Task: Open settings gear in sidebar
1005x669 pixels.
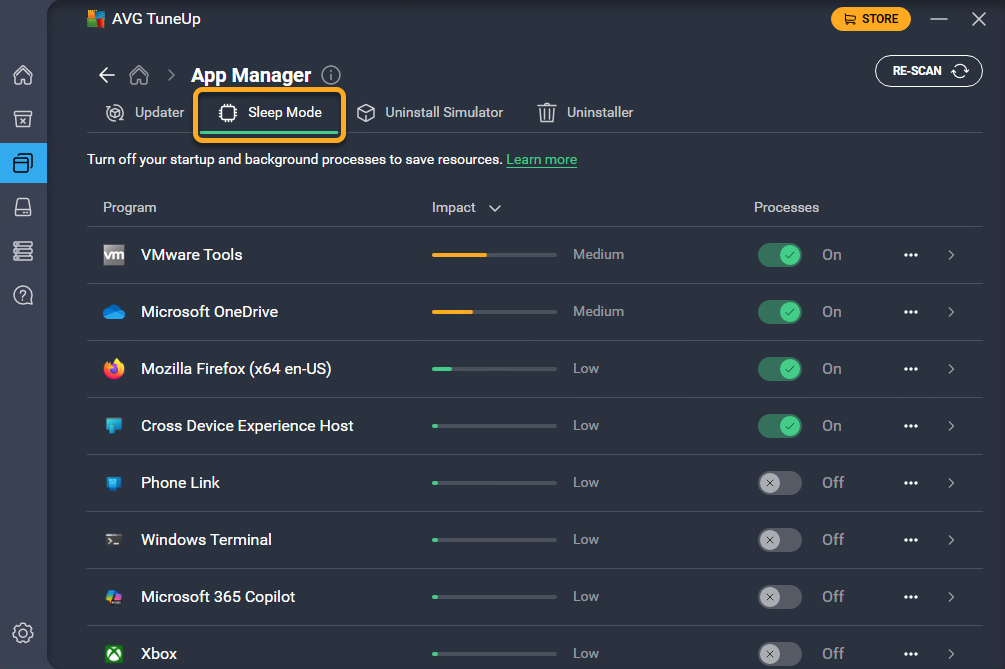Action: coord(23,633)
